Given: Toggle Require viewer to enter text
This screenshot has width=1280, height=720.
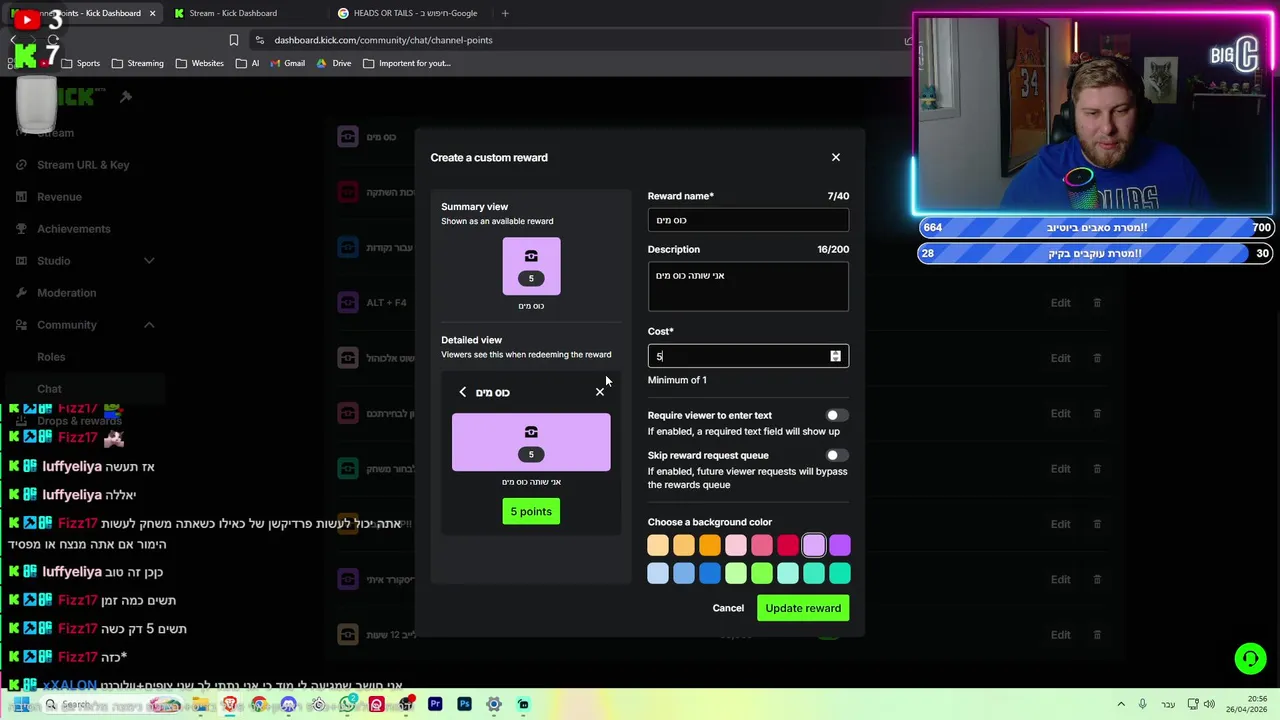Looking at the screenshot, I should point(837,415).
